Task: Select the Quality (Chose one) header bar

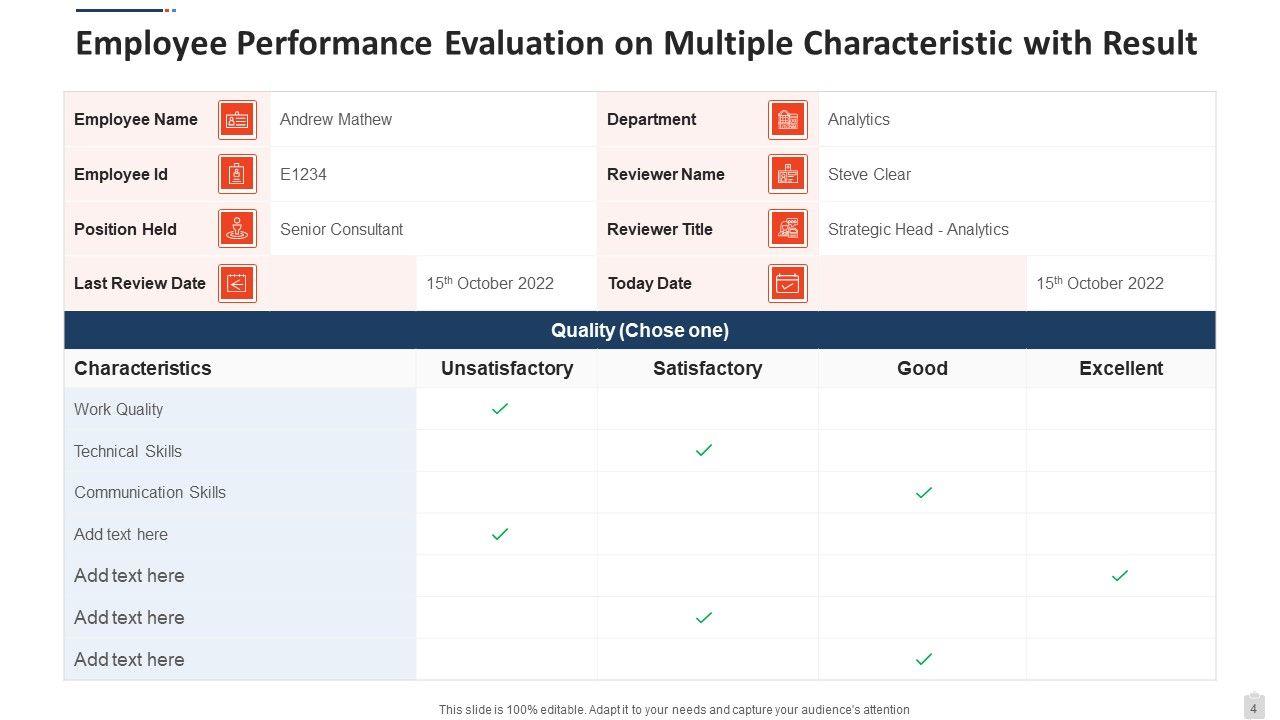Action: coord(640,330)
